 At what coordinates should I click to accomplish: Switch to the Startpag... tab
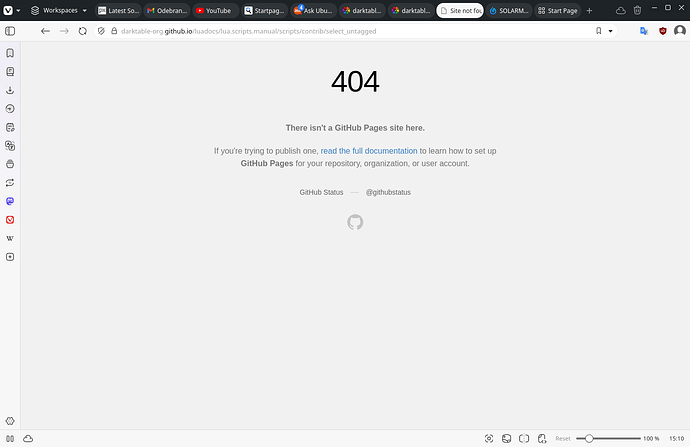click(264, 11)
